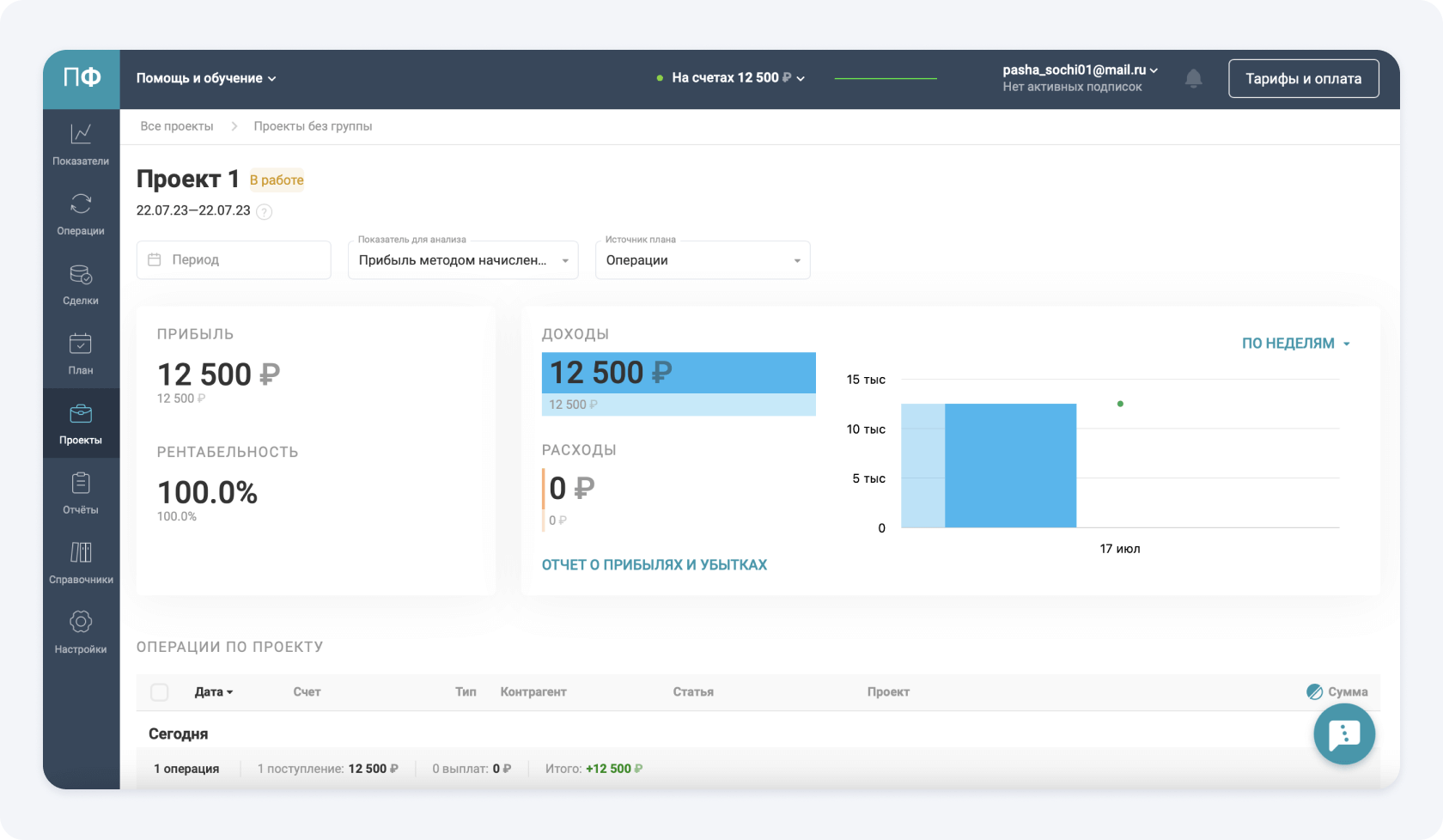1443x840 pixels.
Task: Open the account email menu
Action: point(1080,70)
